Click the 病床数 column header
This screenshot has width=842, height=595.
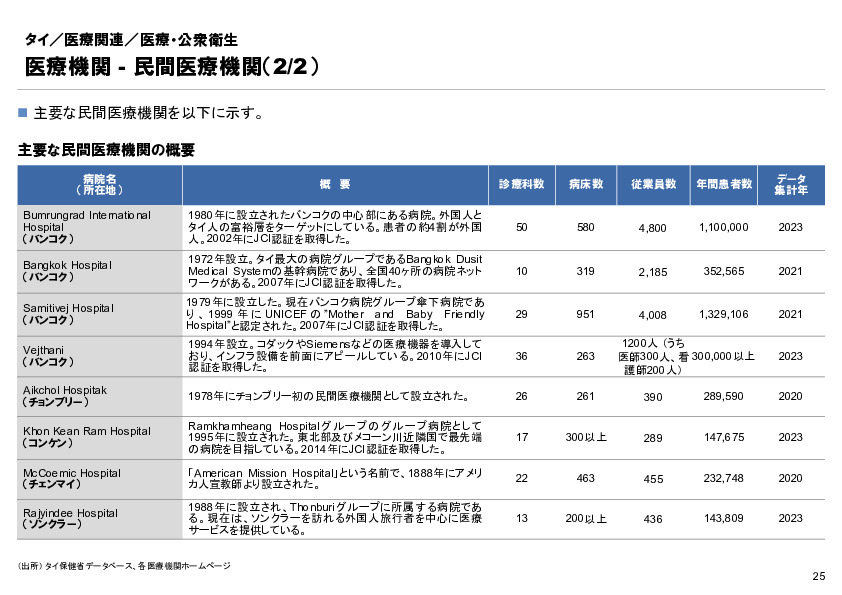[587, 184]
